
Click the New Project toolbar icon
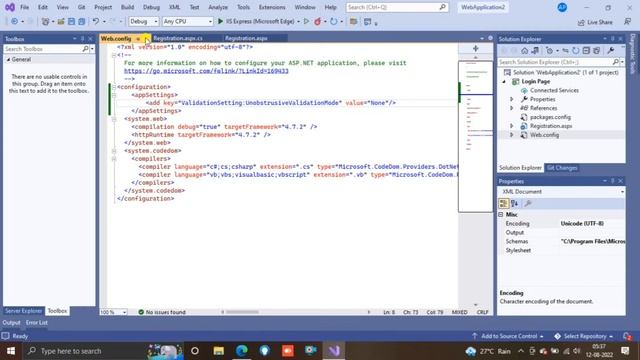(x=45, y=21)
